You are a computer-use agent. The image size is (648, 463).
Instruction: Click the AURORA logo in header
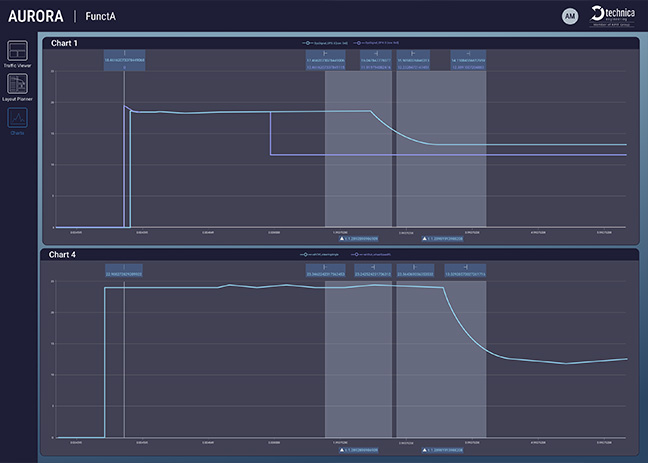pos(36,17)
